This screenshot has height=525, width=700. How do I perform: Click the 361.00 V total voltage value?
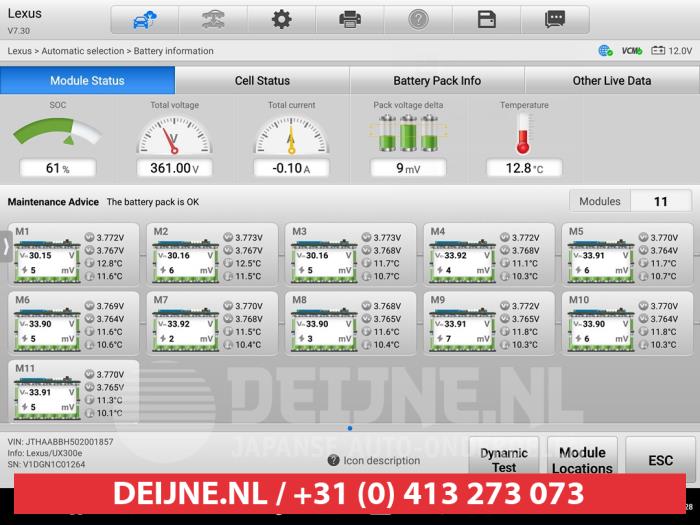[174, 168]
